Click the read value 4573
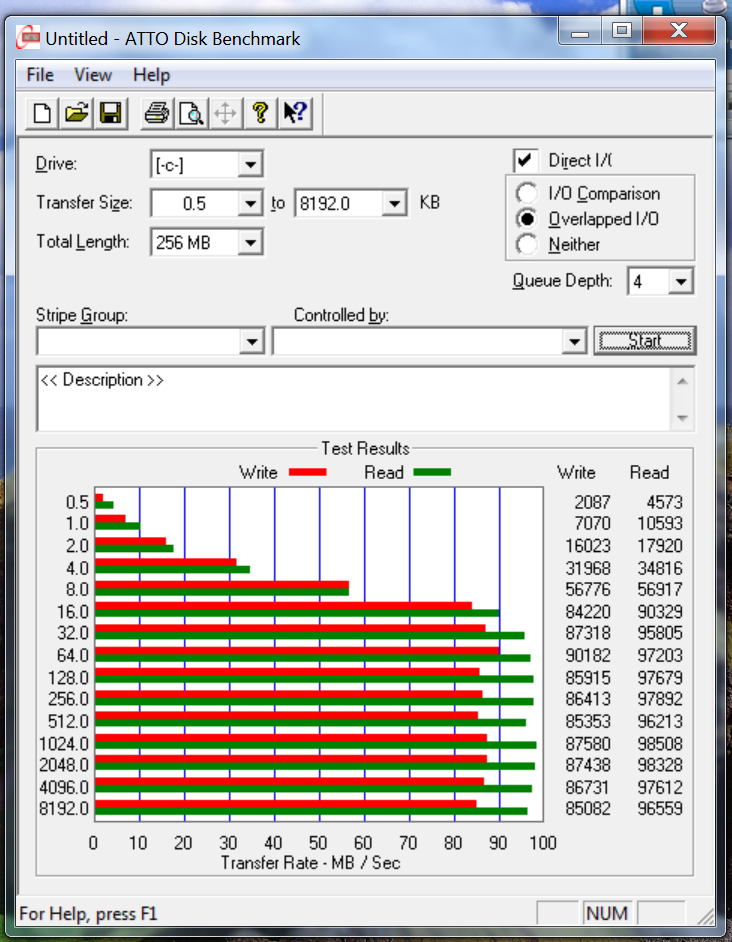Image resolution: width=732 pixels, height=942 pixels. (665, 502)
